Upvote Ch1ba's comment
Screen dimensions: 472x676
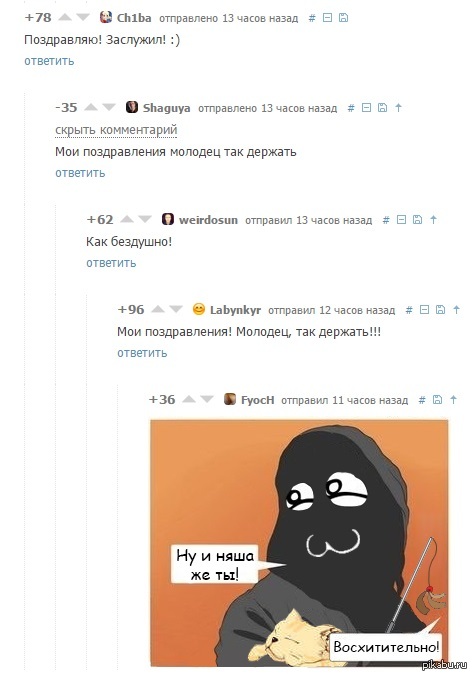click(65, 18)
